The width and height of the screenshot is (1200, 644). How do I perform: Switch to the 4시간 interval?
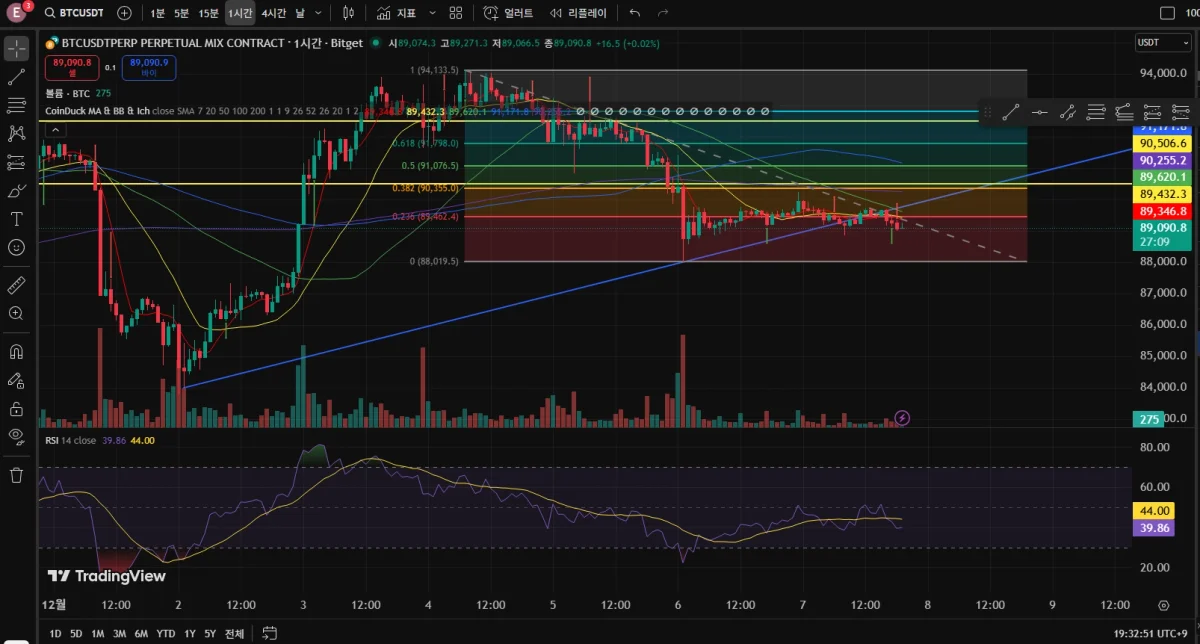pos(273,13)
